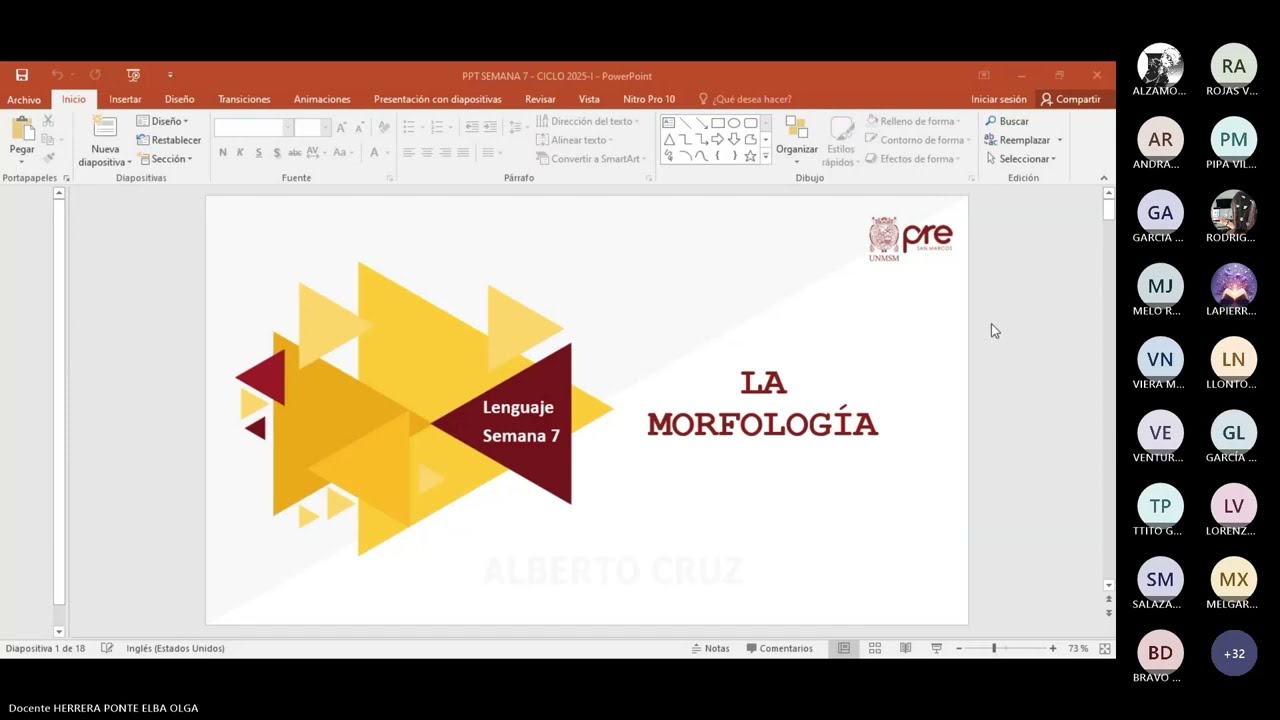This screenshot has height=720, width=1280.
Task: Open the Sección dropdown
Action: (165, 159)
